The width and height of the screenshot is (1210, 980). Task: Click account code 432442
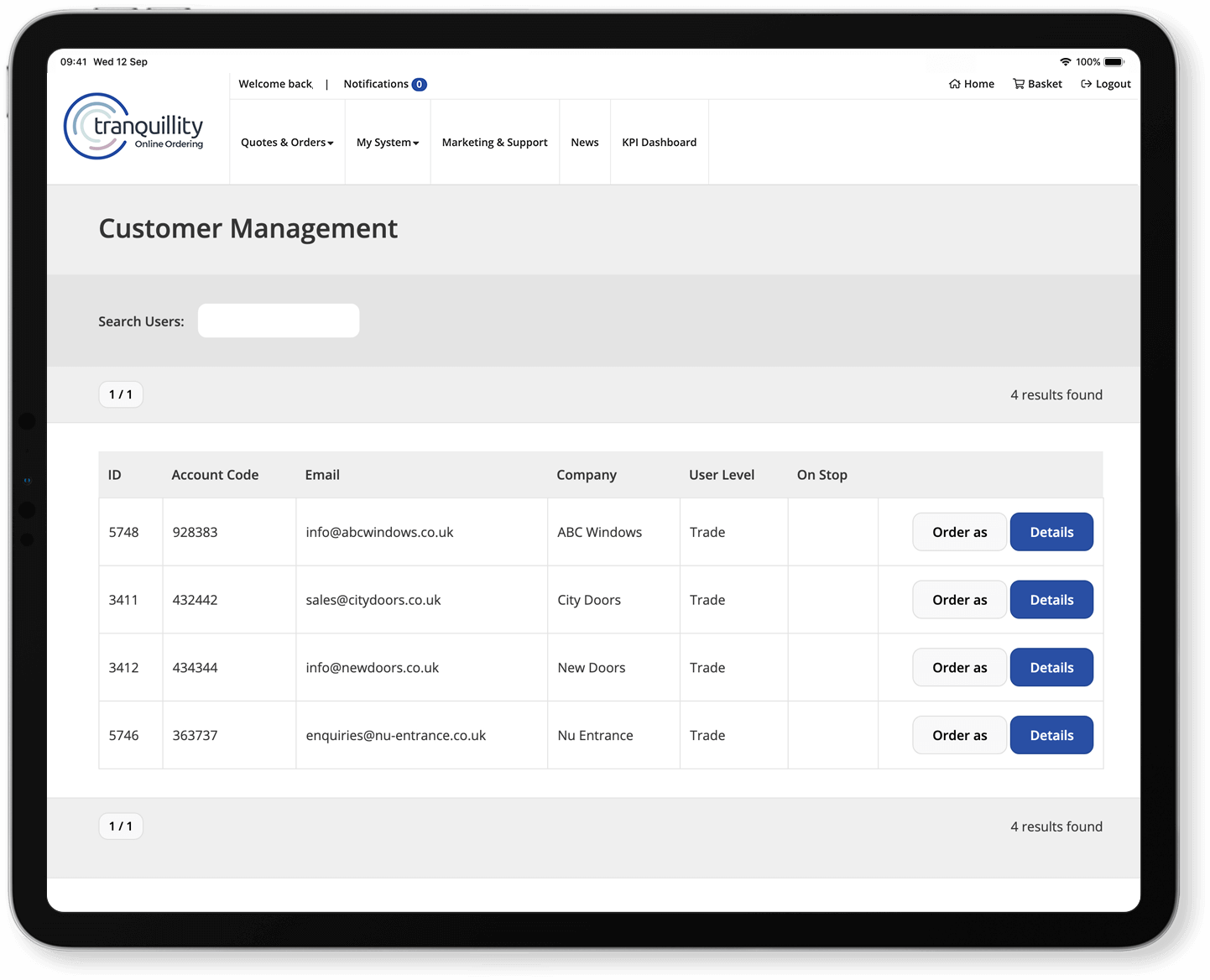tap(195, 600)
